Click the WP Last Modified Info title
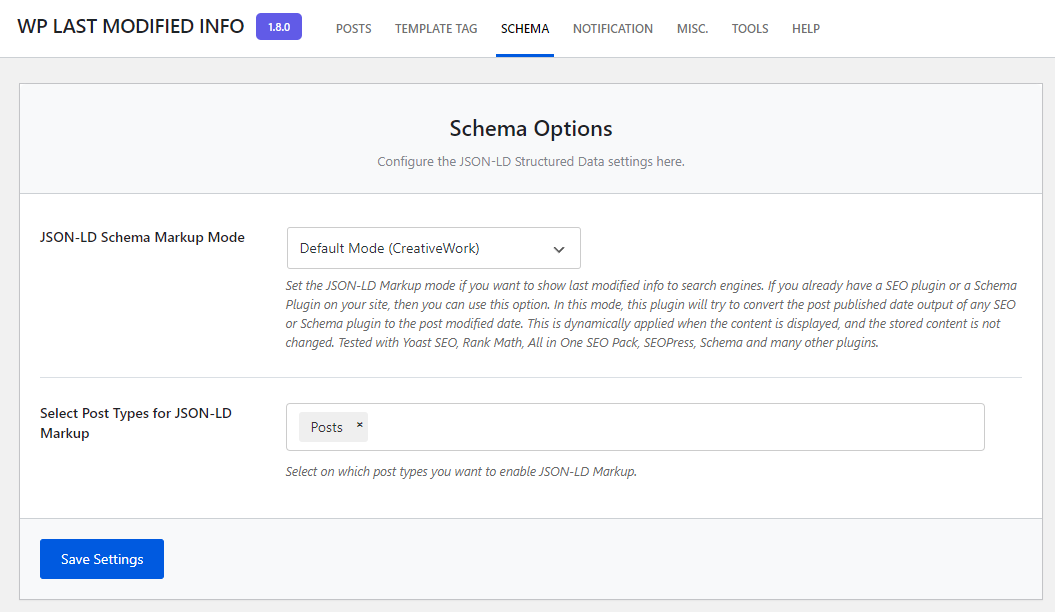The width and height of the screenshot is (1055, 612). click(x=131, y=26)
